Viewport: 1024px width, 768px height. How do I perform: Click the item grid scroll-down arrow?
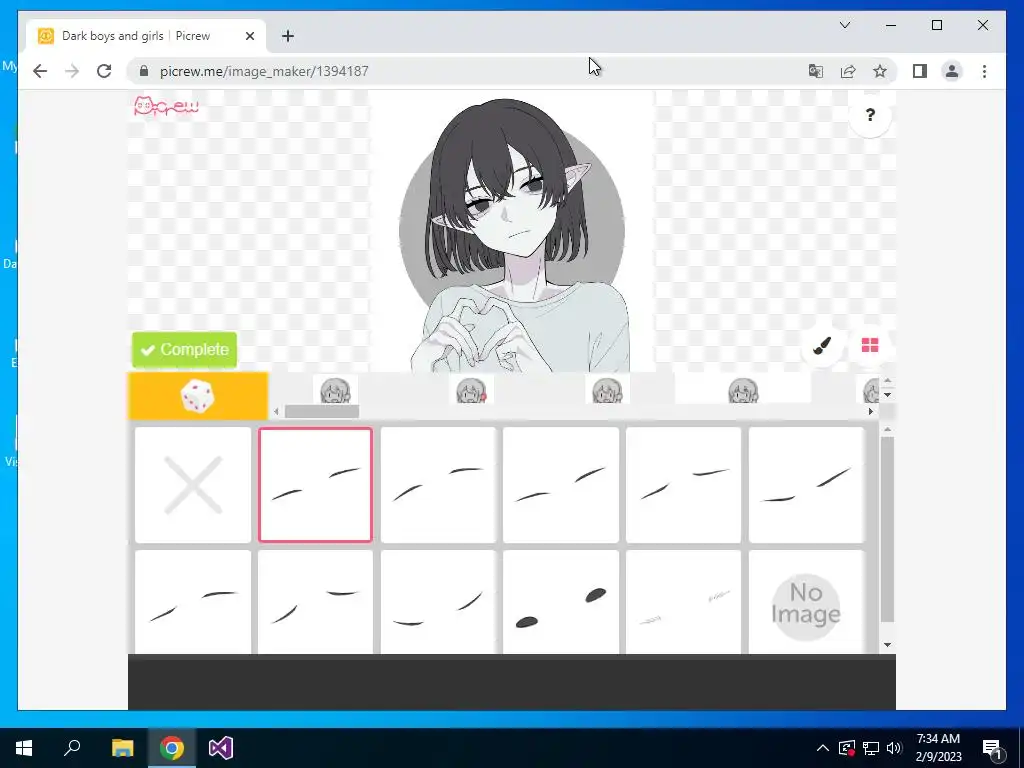click(x=887, y=645)
